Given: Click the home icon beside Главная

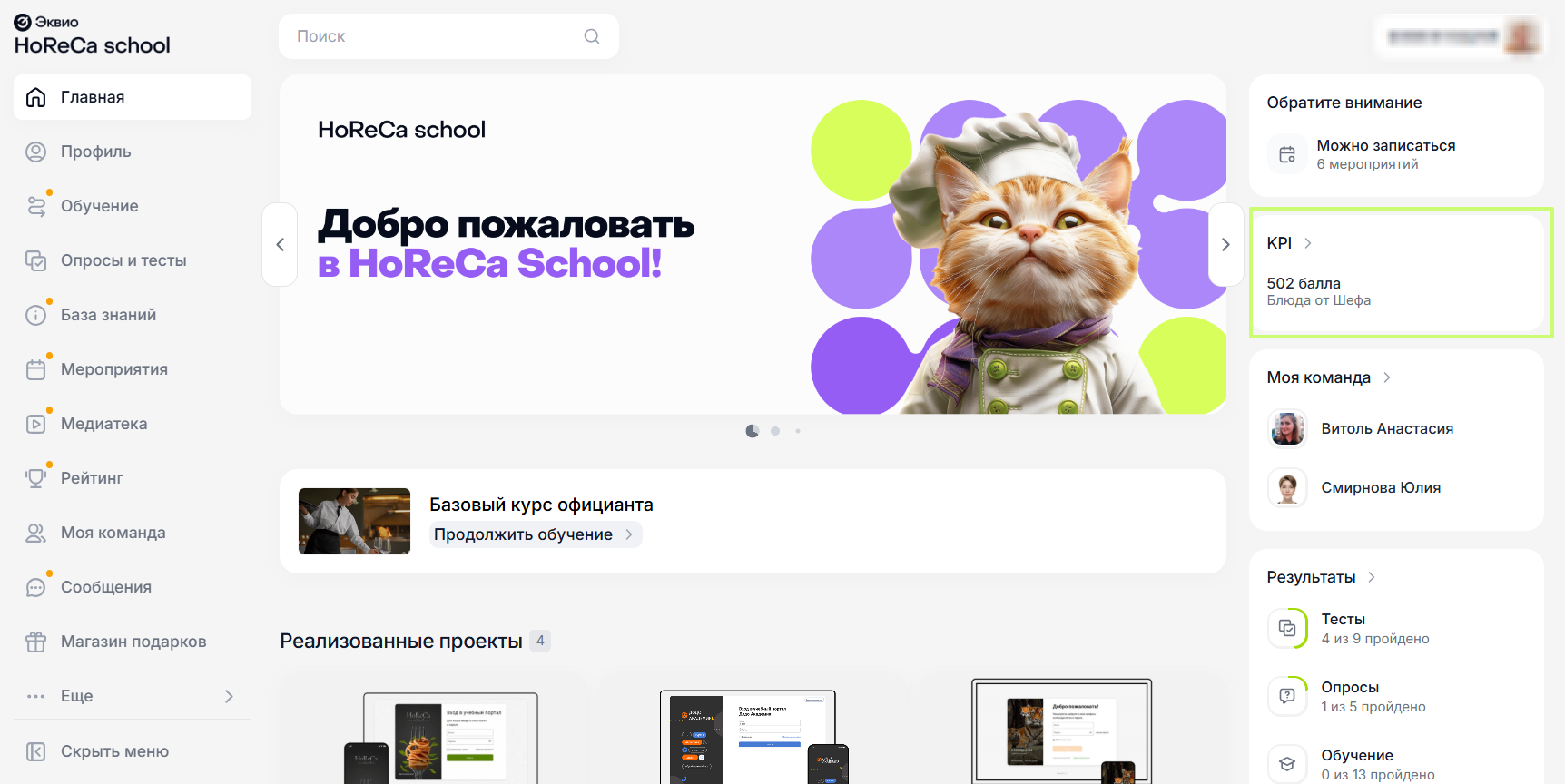Looking at the screenshot, I should coord(35,97).
